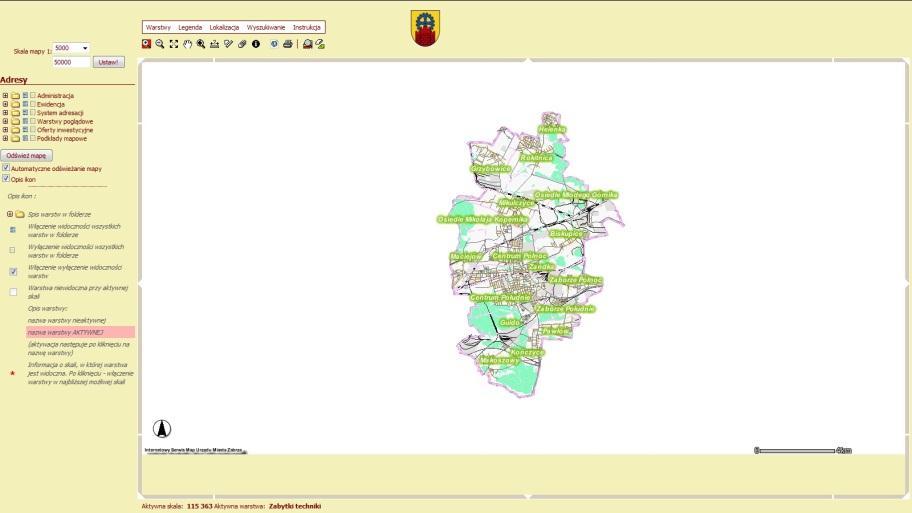Viewport: 912px width, 513px height.
Task: Expand the Oferty inwestycyjne tree node
Action: 5,130
